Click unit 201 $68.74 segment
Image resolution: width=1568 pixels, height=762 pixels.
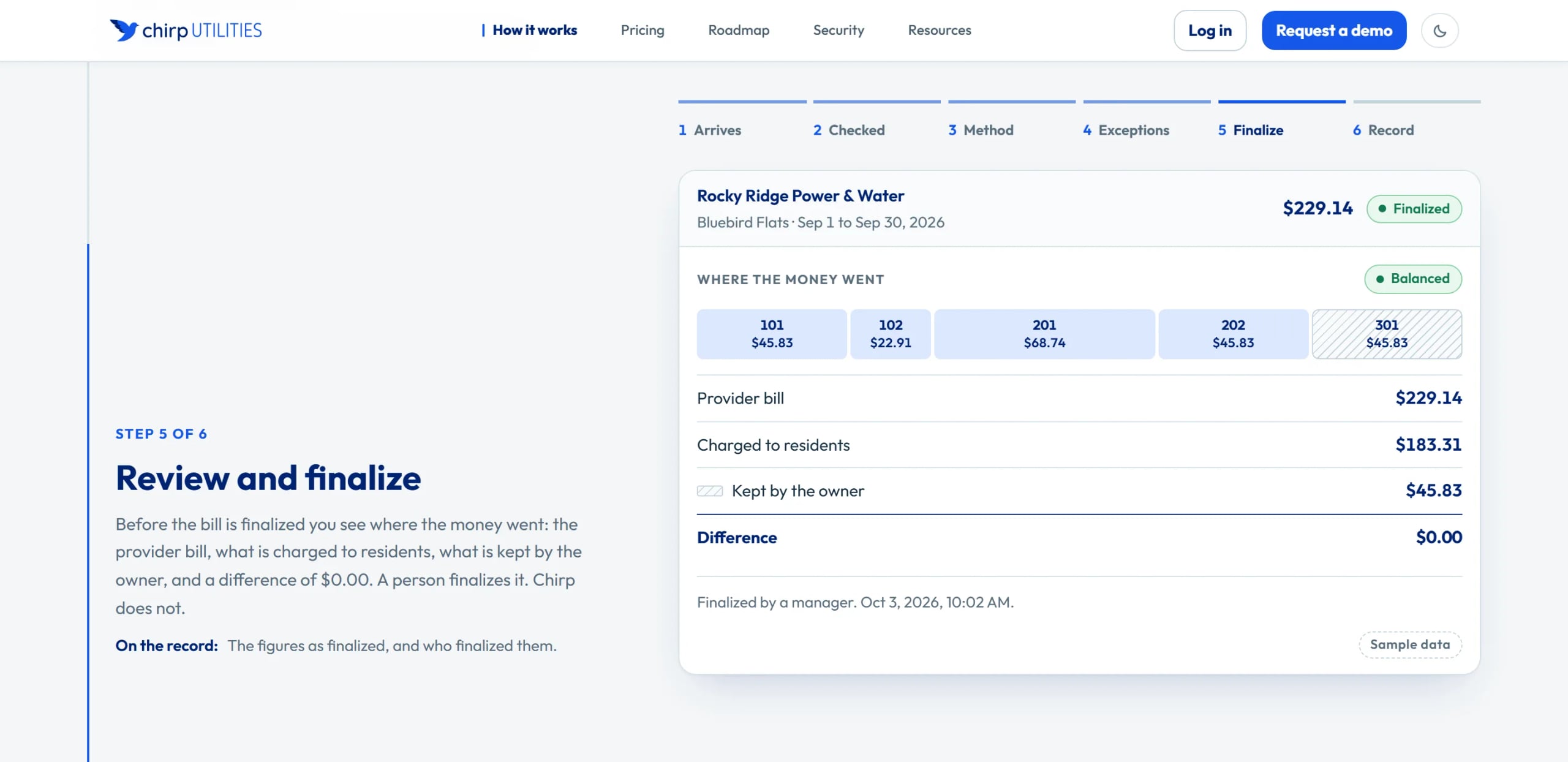coord(1044,334)
